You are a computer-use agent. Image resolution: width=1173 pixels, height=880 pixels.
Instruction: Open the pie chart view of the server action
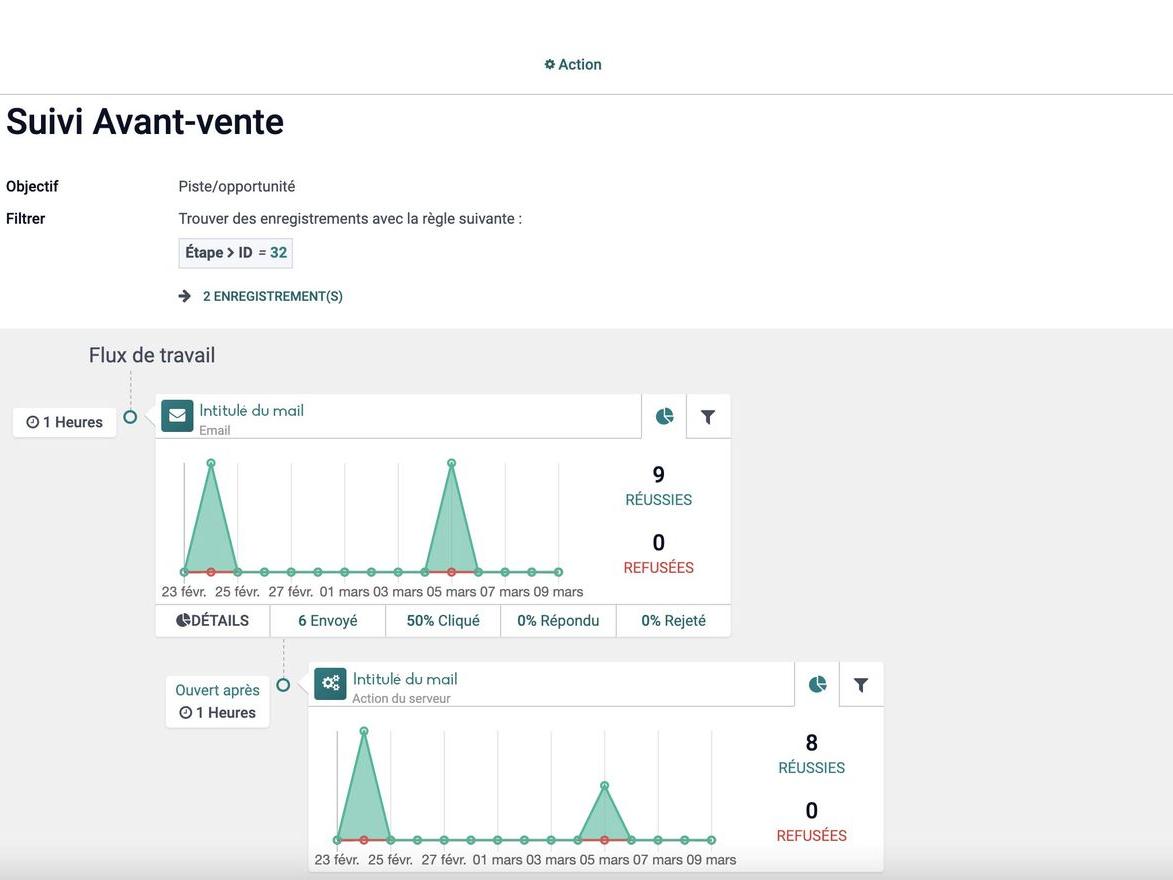coord(818,683)
